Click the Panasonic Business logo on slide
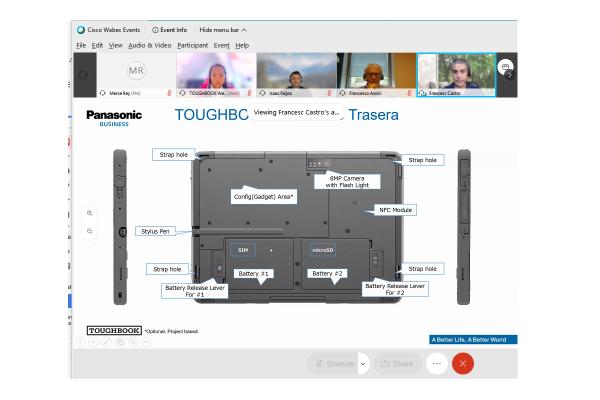 click(x=114, y=118)
